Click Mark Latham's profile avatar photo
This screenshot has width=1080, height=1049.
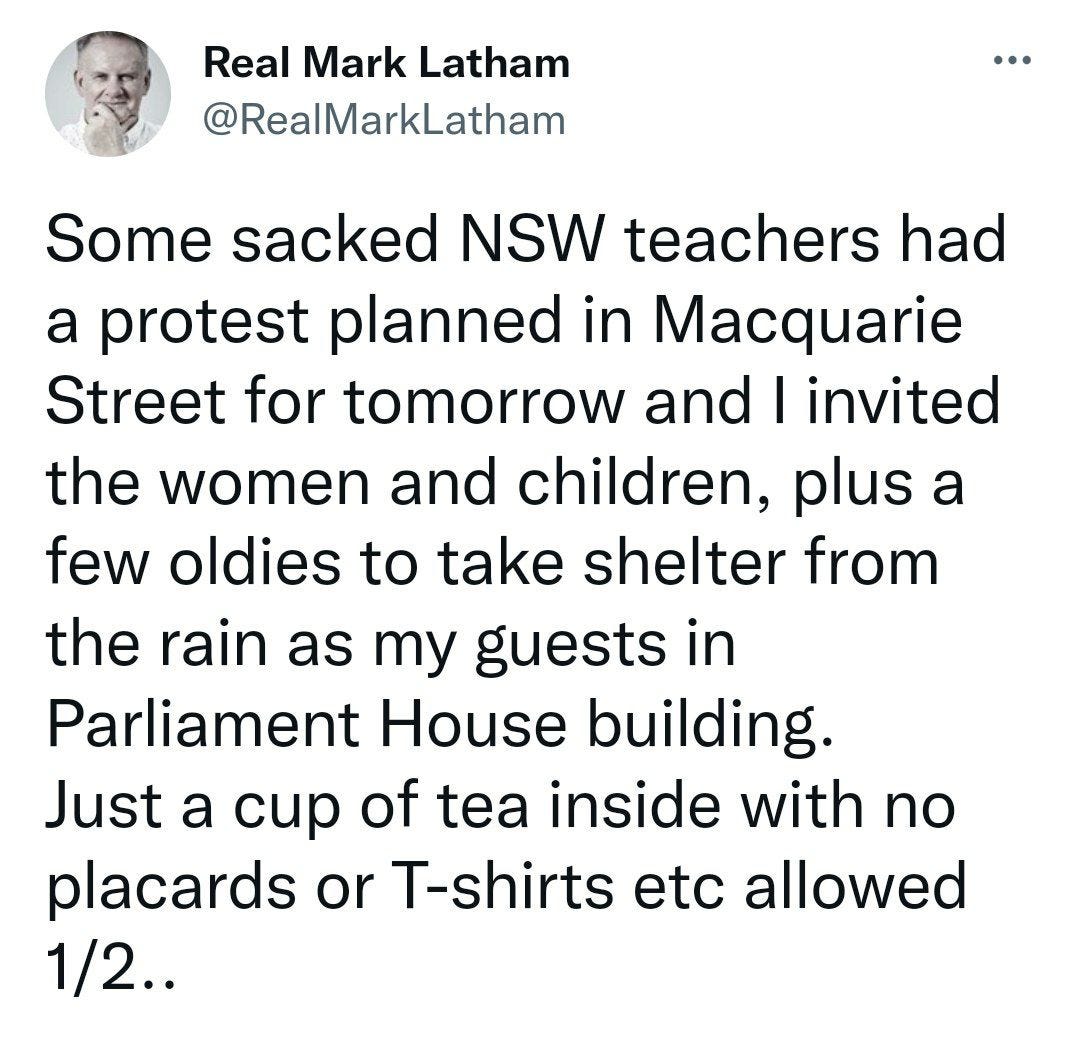click(x=107, y=93)
